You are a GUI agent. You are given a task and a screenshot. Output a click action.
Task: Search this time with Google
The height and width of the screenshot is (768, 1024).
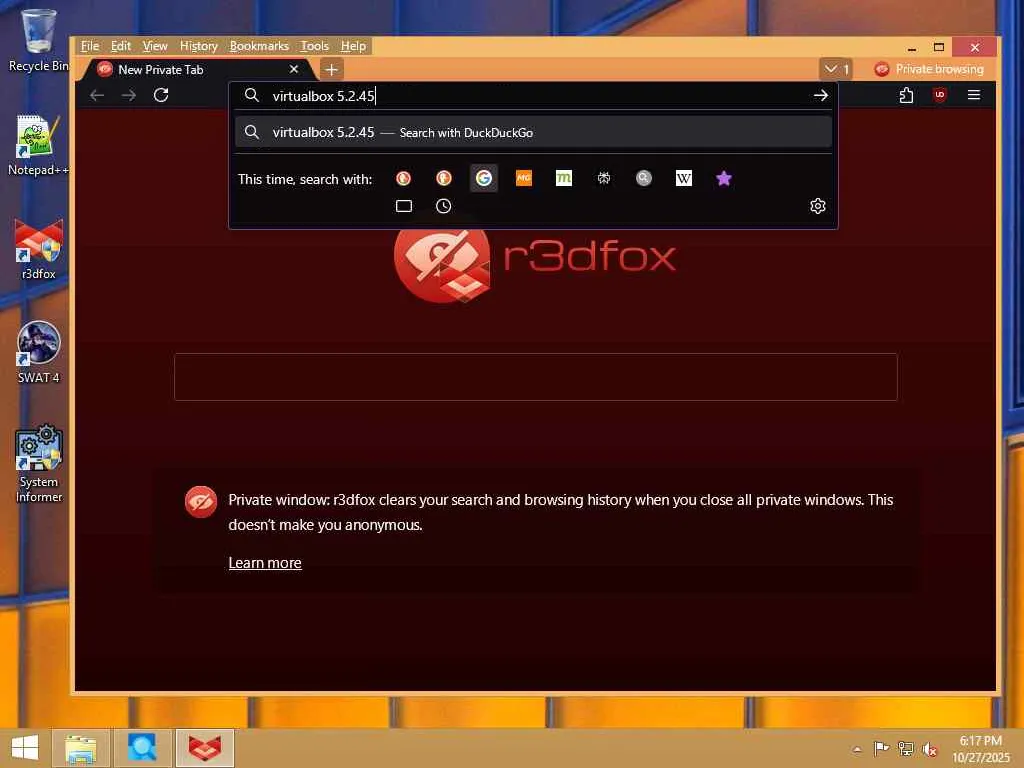click(x=483, y=178)
